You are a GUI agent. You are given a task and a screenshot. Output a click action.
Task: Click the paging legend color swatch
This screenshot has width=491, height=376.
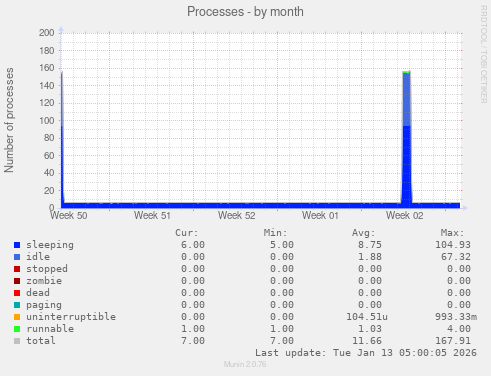tap(17, 305)
